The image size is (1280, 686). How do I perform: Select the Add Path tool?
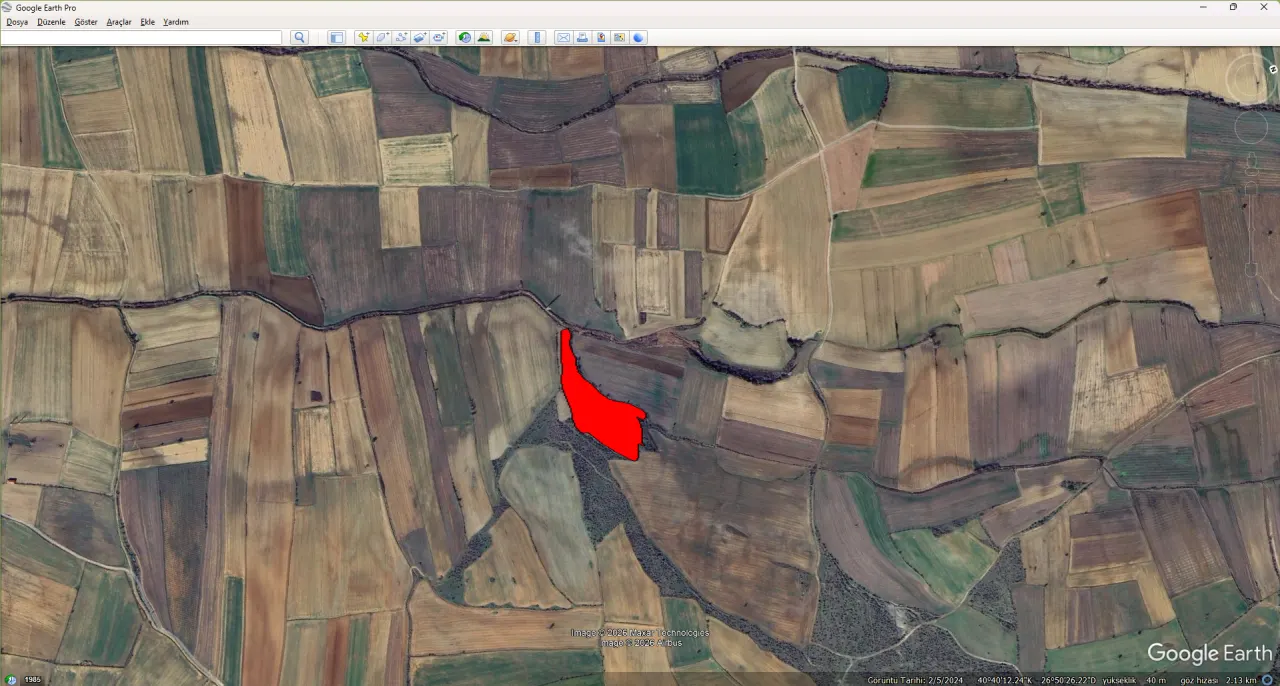401,38
